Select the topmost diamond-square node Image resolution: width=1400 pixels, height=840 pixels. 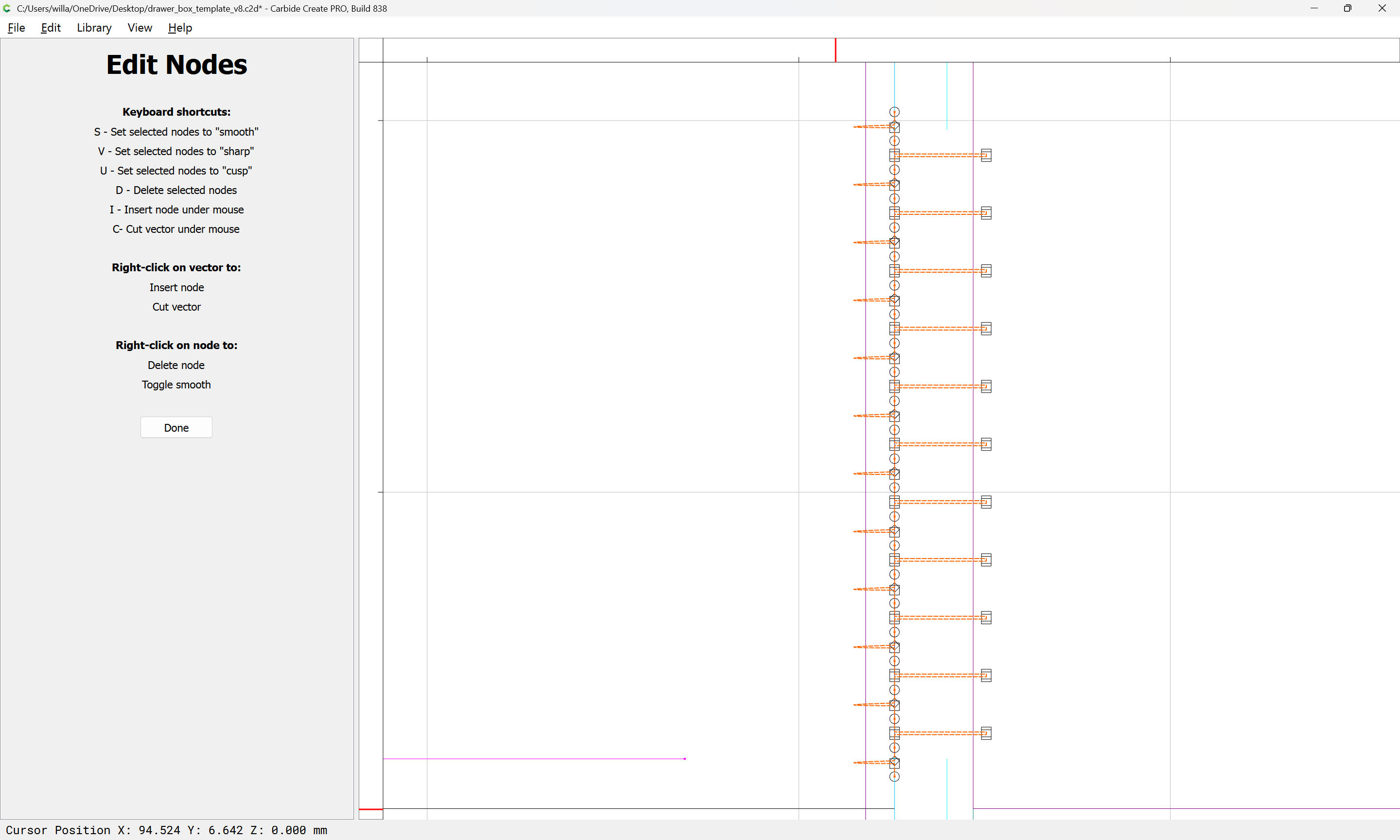click(894, 127)
